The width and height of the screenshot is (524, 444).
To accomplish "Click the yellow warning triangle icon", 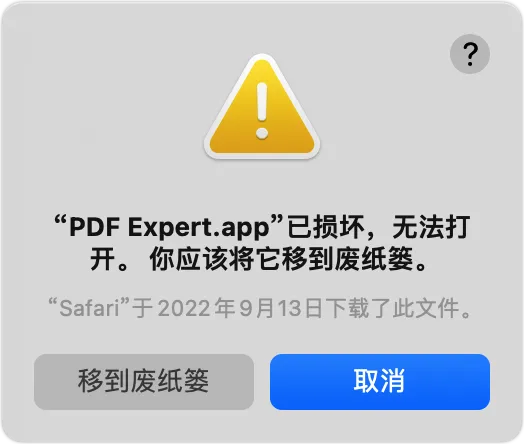I will [262, 107].
